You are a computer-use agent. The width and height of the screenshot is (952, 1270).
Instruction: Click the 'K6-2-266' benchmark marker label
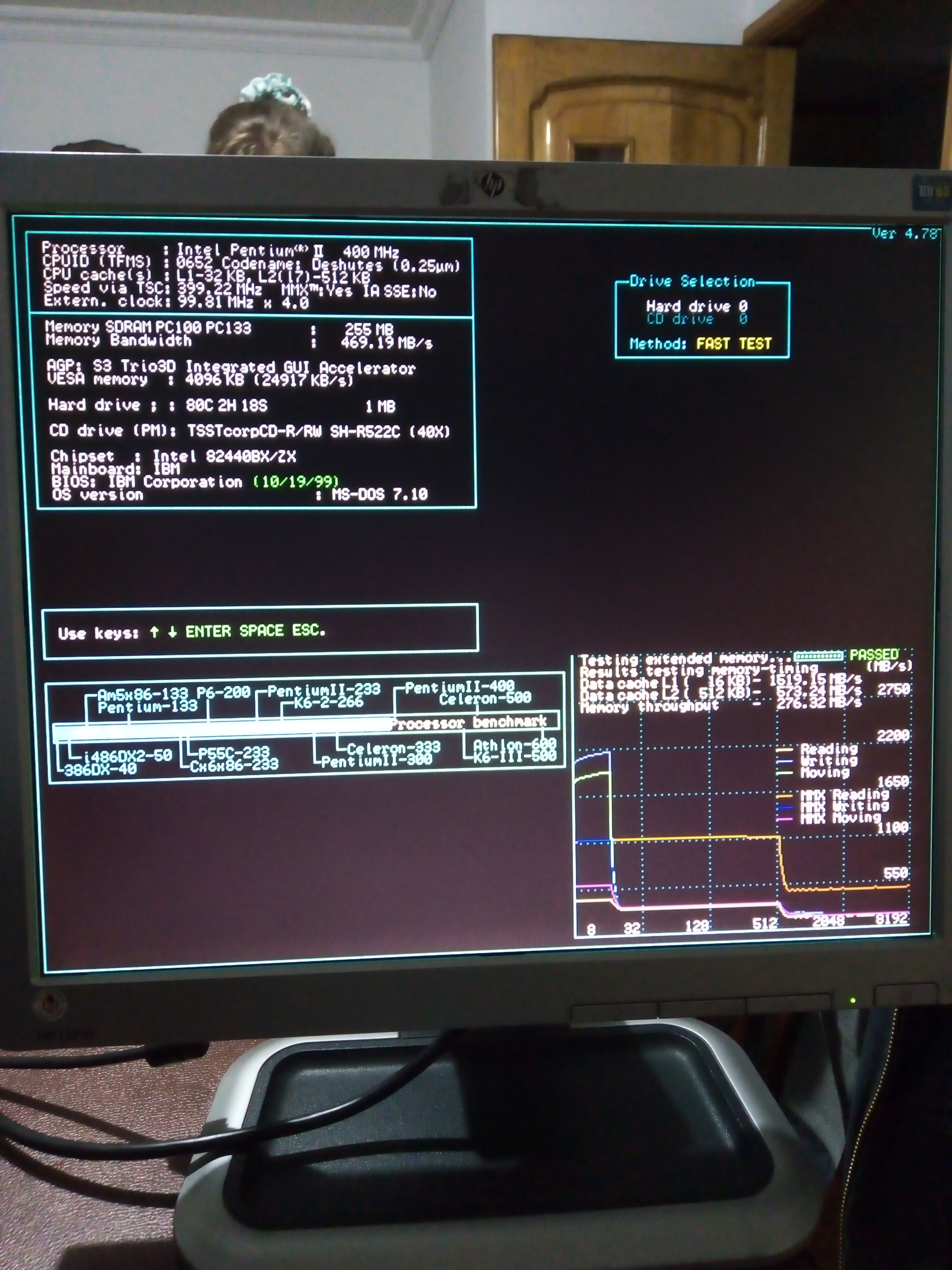[328, 702]
